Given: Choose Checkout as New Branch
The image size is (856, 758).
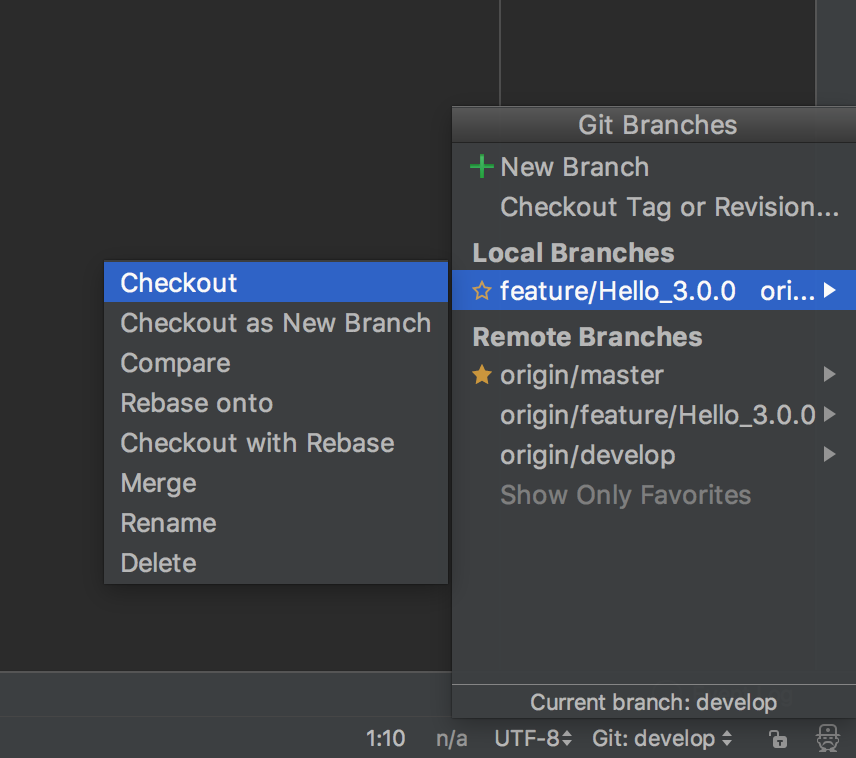Looking at the screenshot, I should click(x=276, y=323).
